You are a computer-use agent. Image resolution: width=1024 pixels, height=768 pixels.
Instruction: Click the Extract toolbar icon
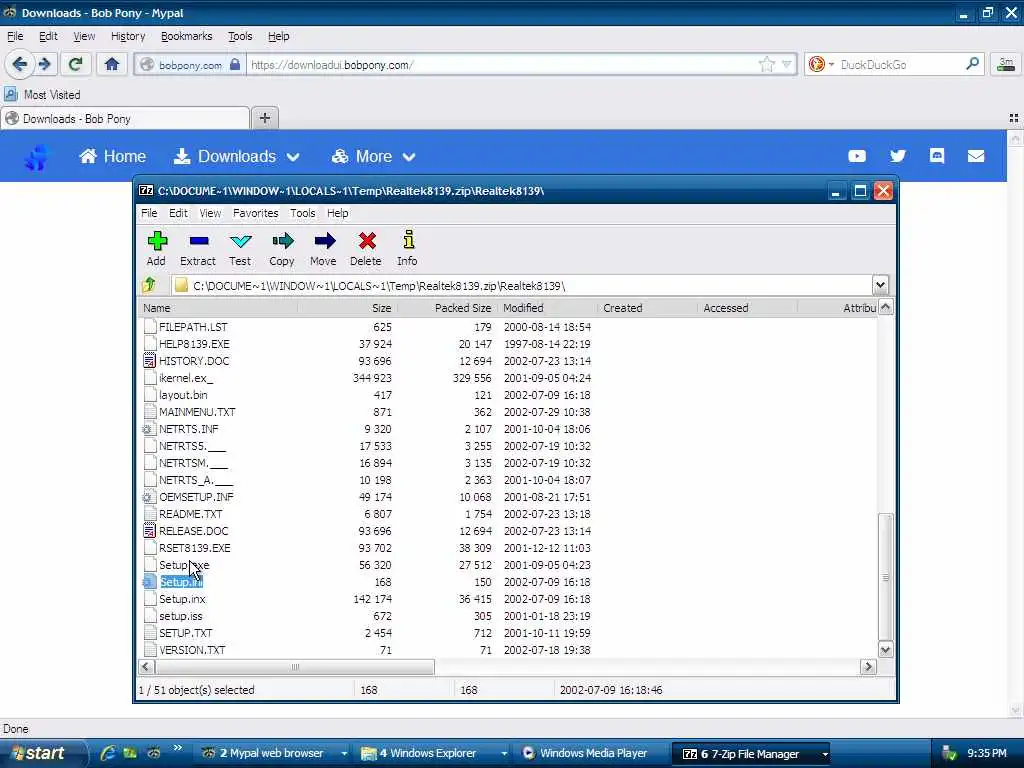[x=198, y=248]
